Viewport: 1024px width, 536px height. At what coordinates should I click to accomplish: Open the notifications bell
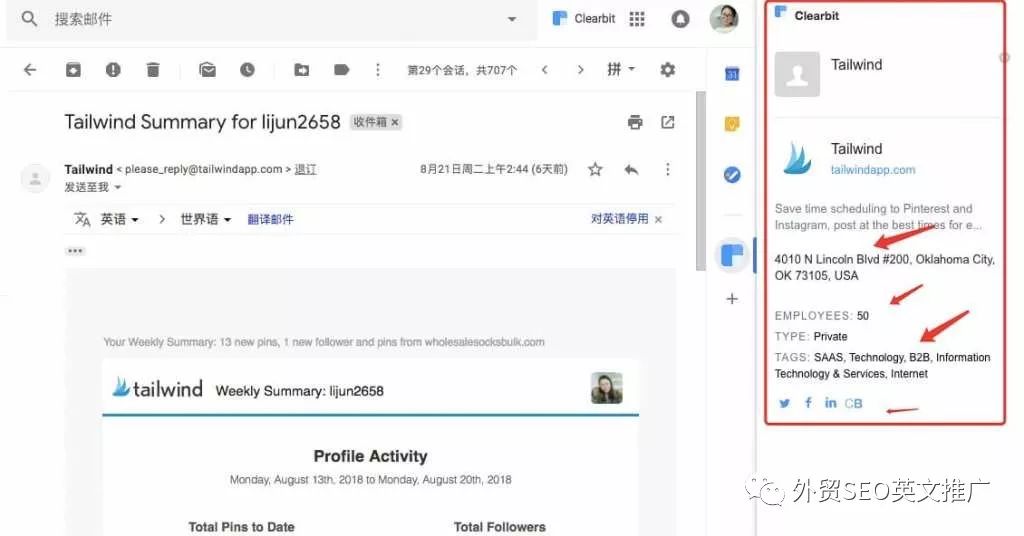tap(680, 19)
